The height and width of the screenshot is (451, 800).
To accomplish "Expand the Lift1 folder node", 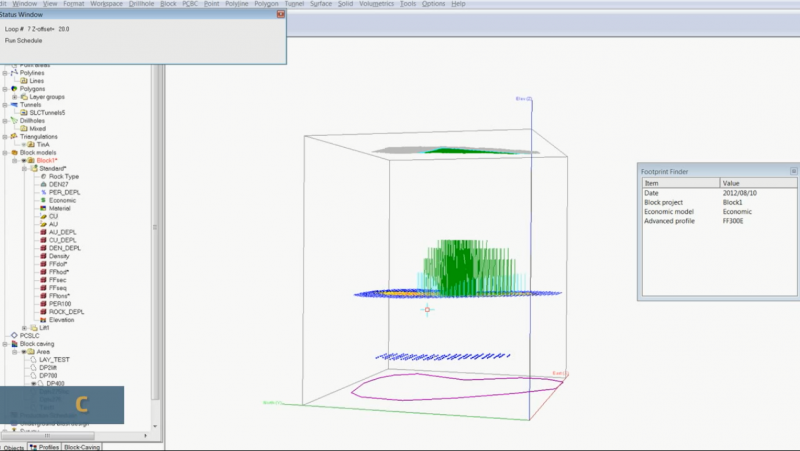I will coord(23,327).
